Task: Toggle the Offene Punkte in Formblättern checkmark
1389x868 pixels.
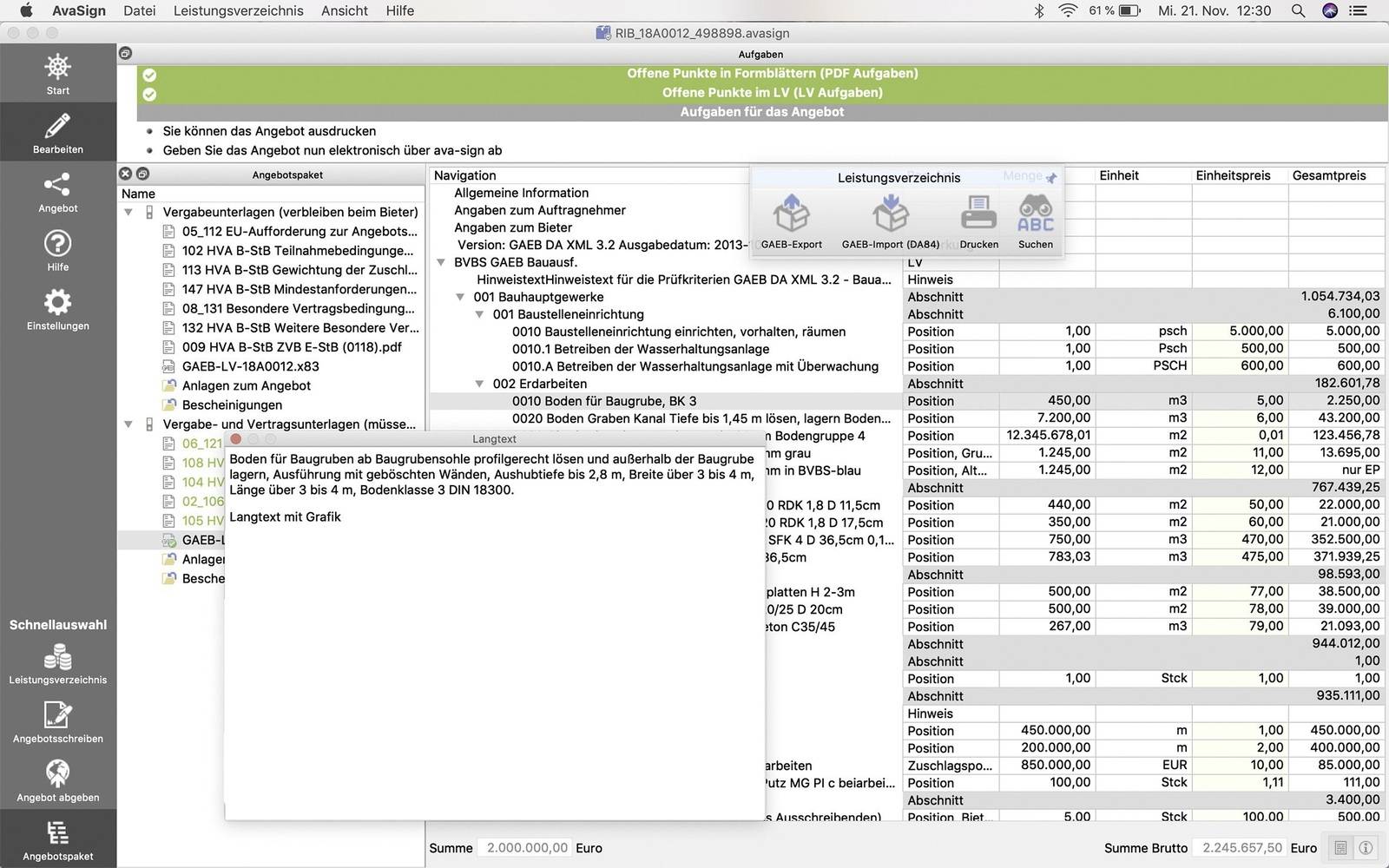Action: (x=149, y=76)
